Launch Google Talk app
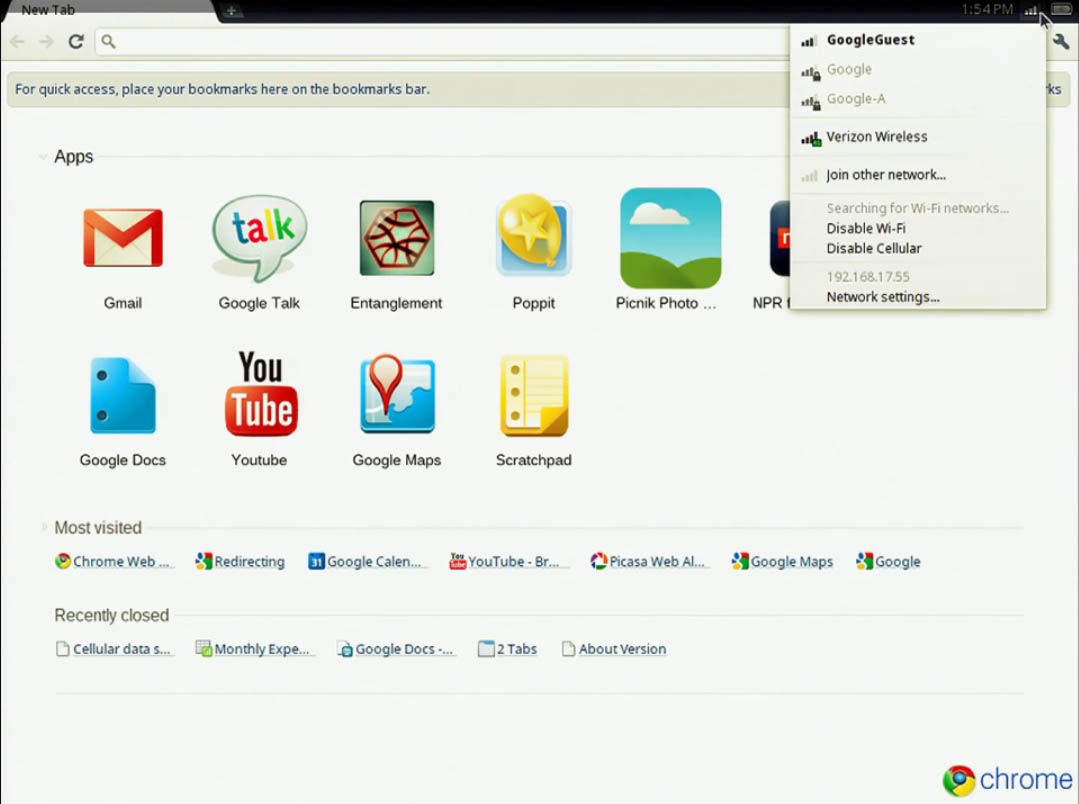The height and width of the screenshot is (804, 1079). point(259,239)
